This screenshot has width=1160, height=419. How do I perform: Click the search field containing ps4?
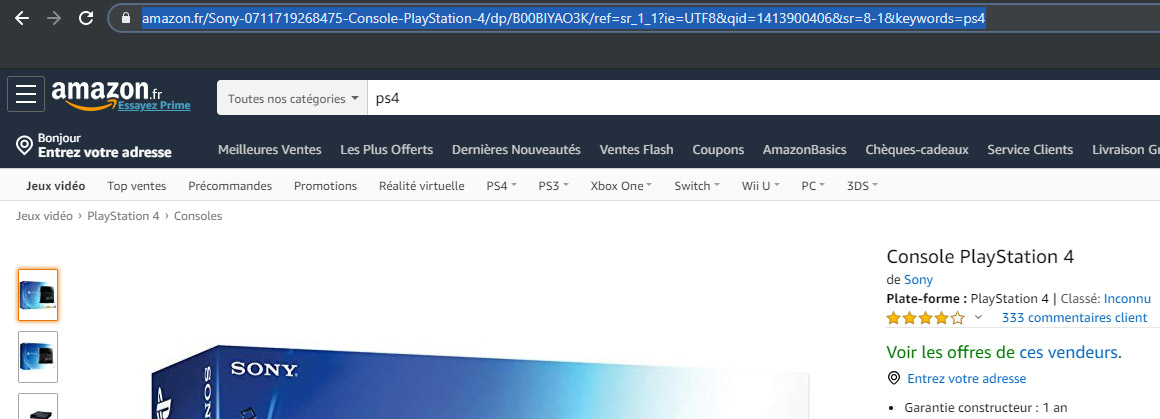click(760, 99)
